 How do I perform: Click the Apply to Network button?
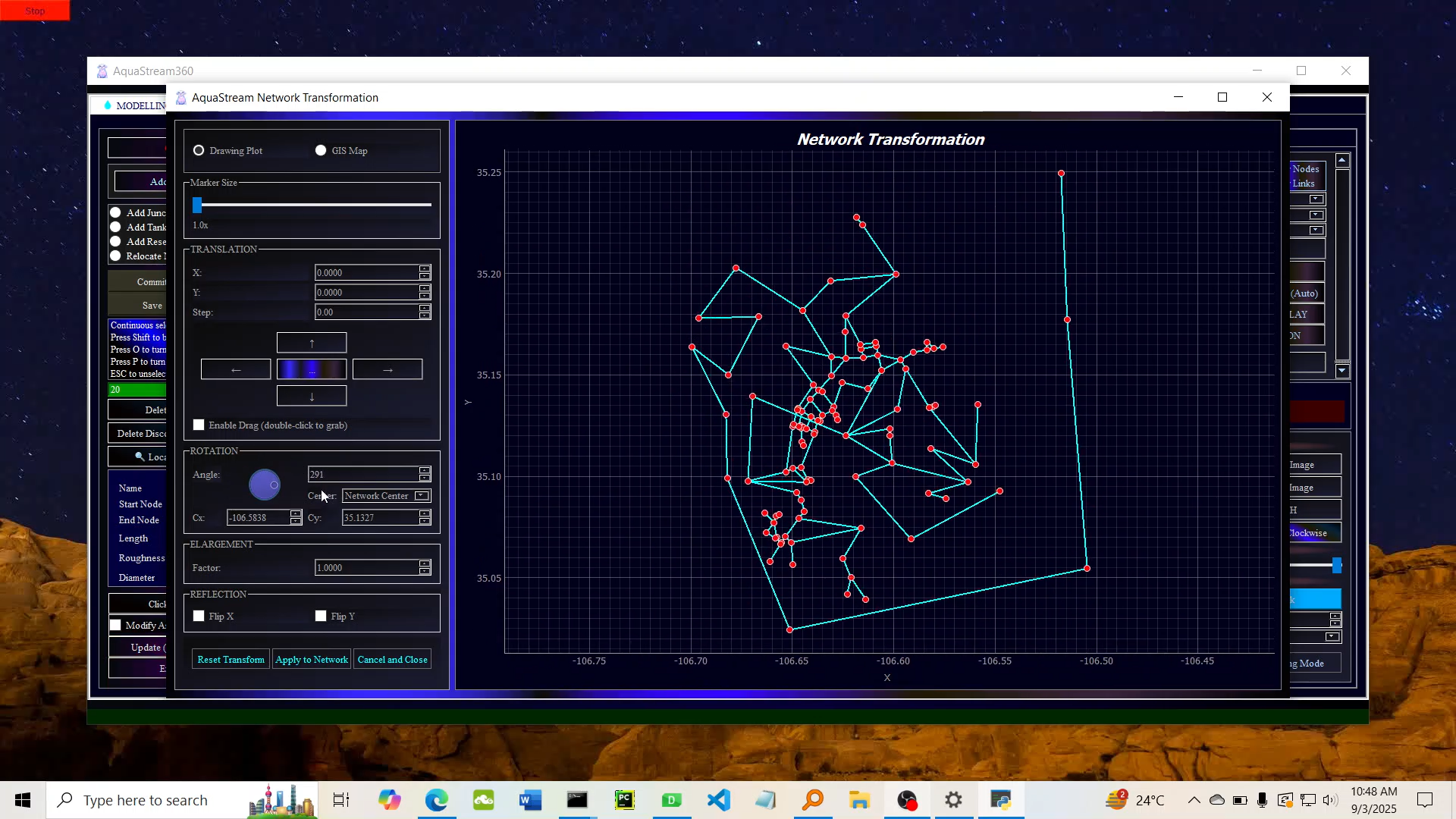pyautogui.click(x=311, y=659)
